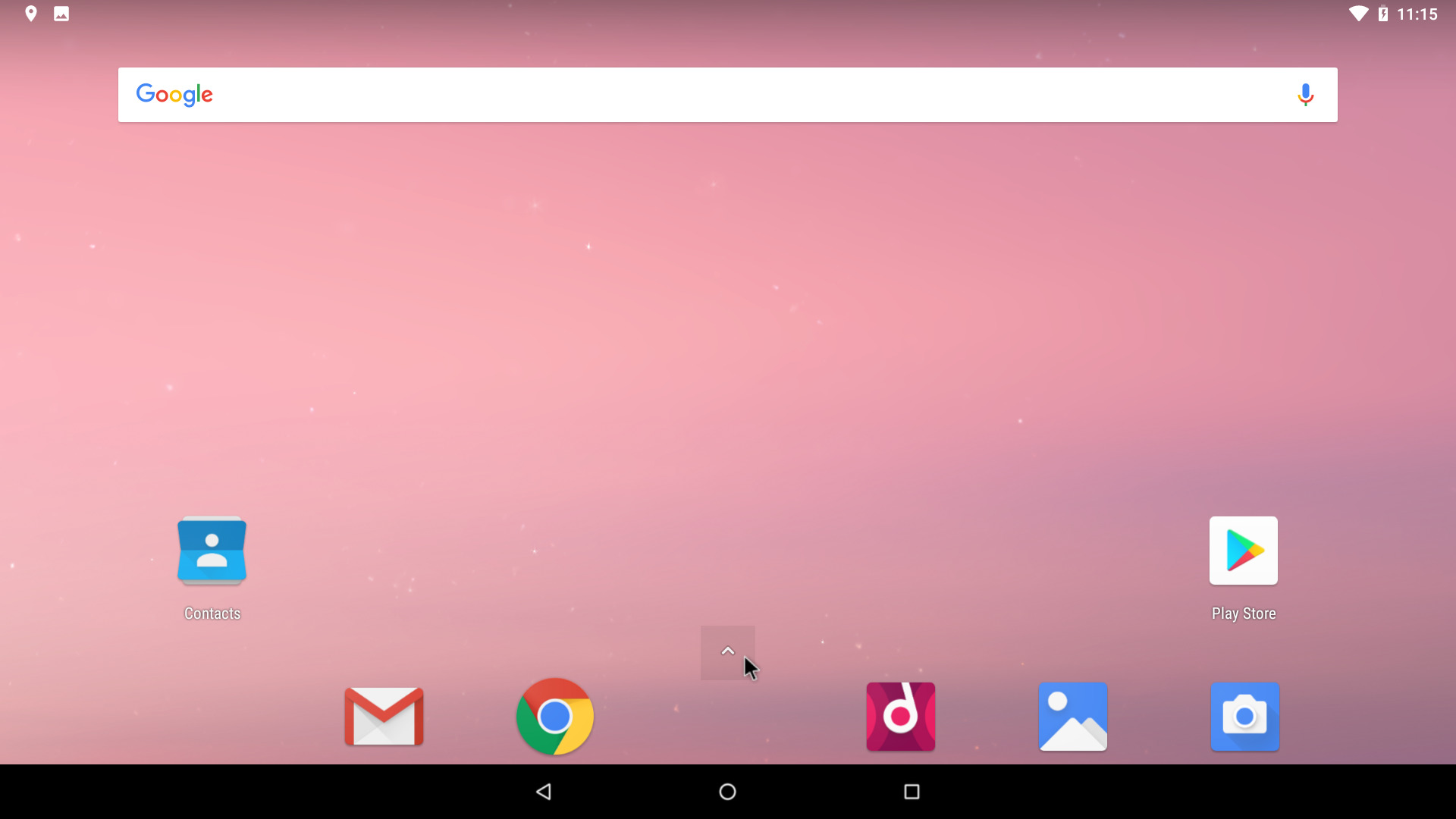The width and height of the screenshot is (1456, 819).
Task: Tap the upward chevron above dock
Action: click(728, 651)
